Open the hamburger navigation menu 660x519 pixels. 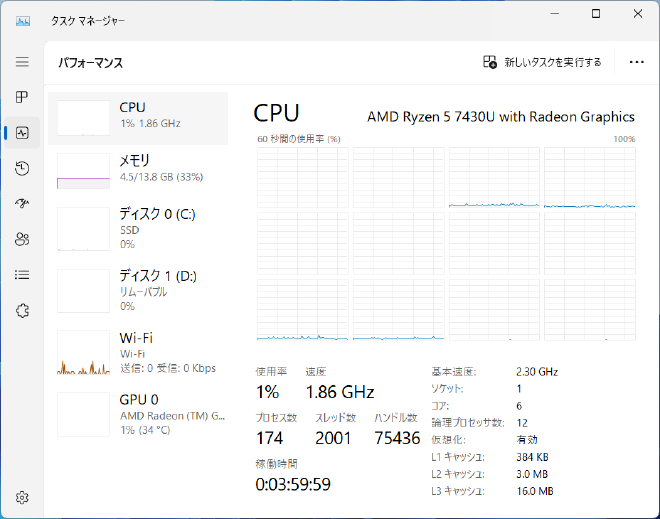pos(22,62)
